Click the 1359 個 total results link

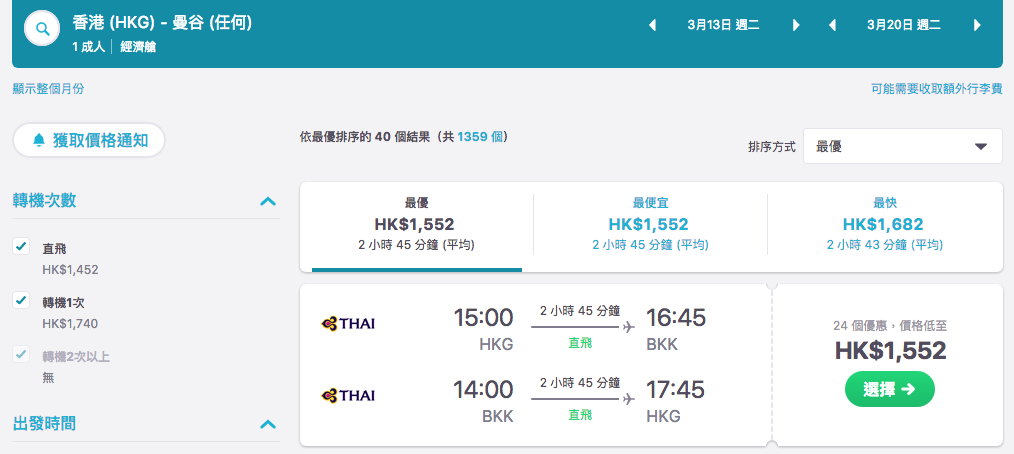480,137
